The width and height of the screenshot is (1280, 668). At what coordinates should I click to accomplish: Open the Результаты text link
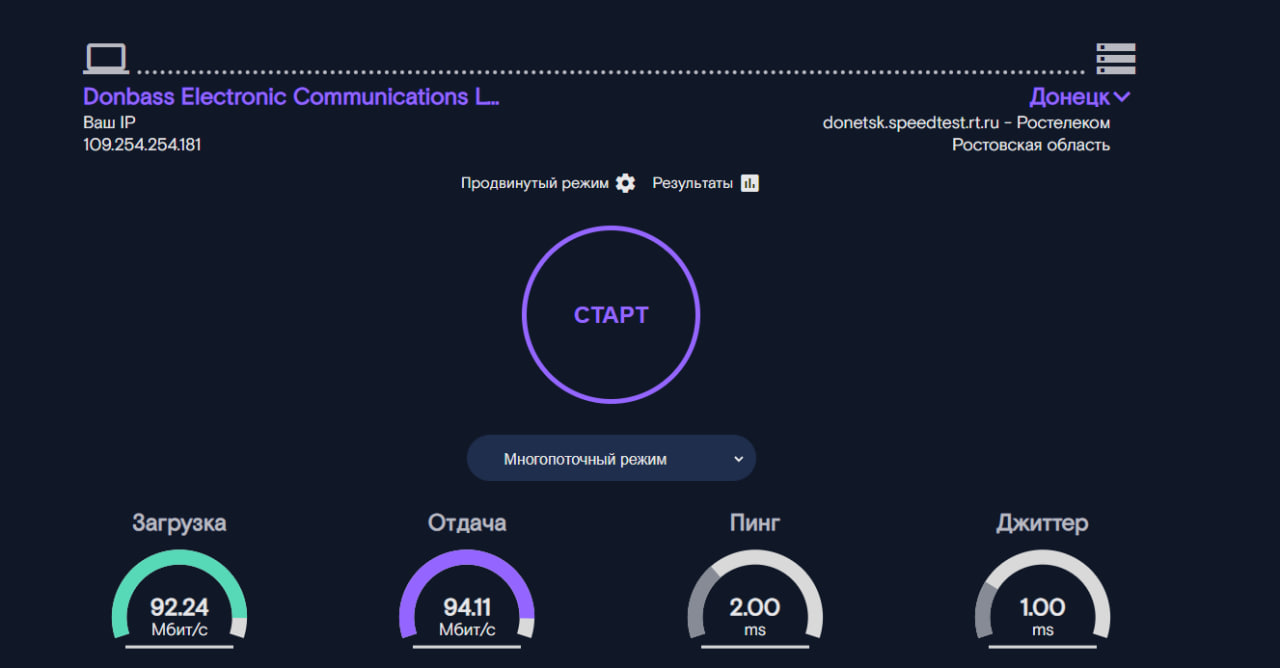click(692, 183)
